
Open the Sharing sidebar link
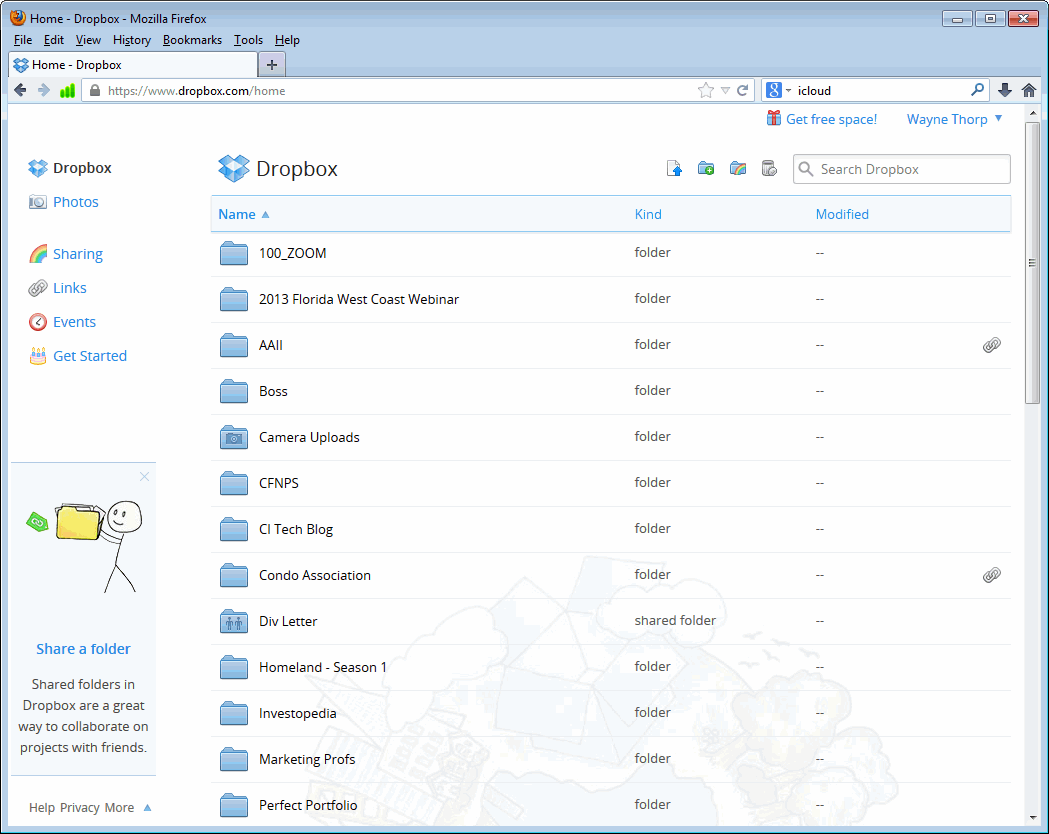coord(78,254)
